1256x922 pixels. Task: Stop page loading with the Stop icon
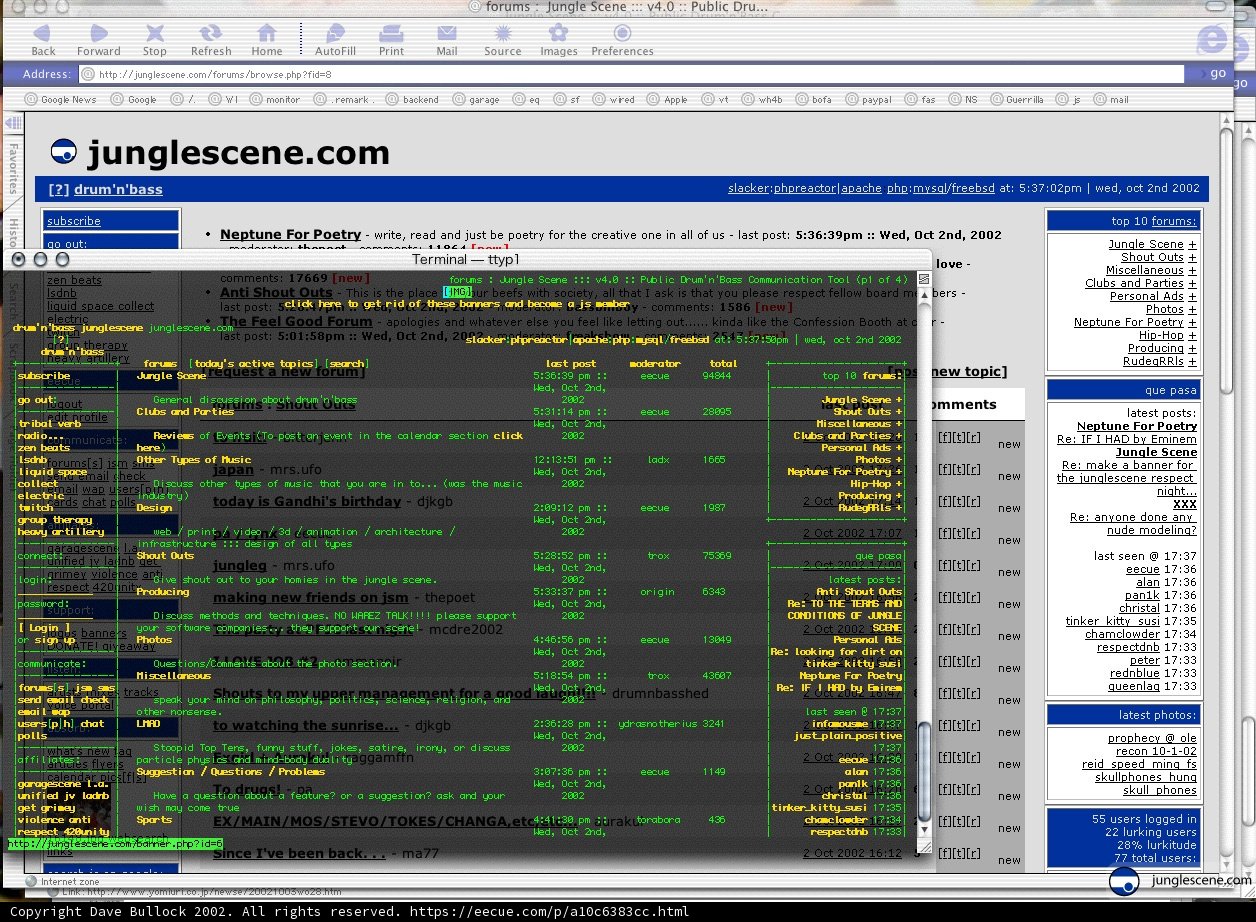pyautogui.click(x=154, y=38)
